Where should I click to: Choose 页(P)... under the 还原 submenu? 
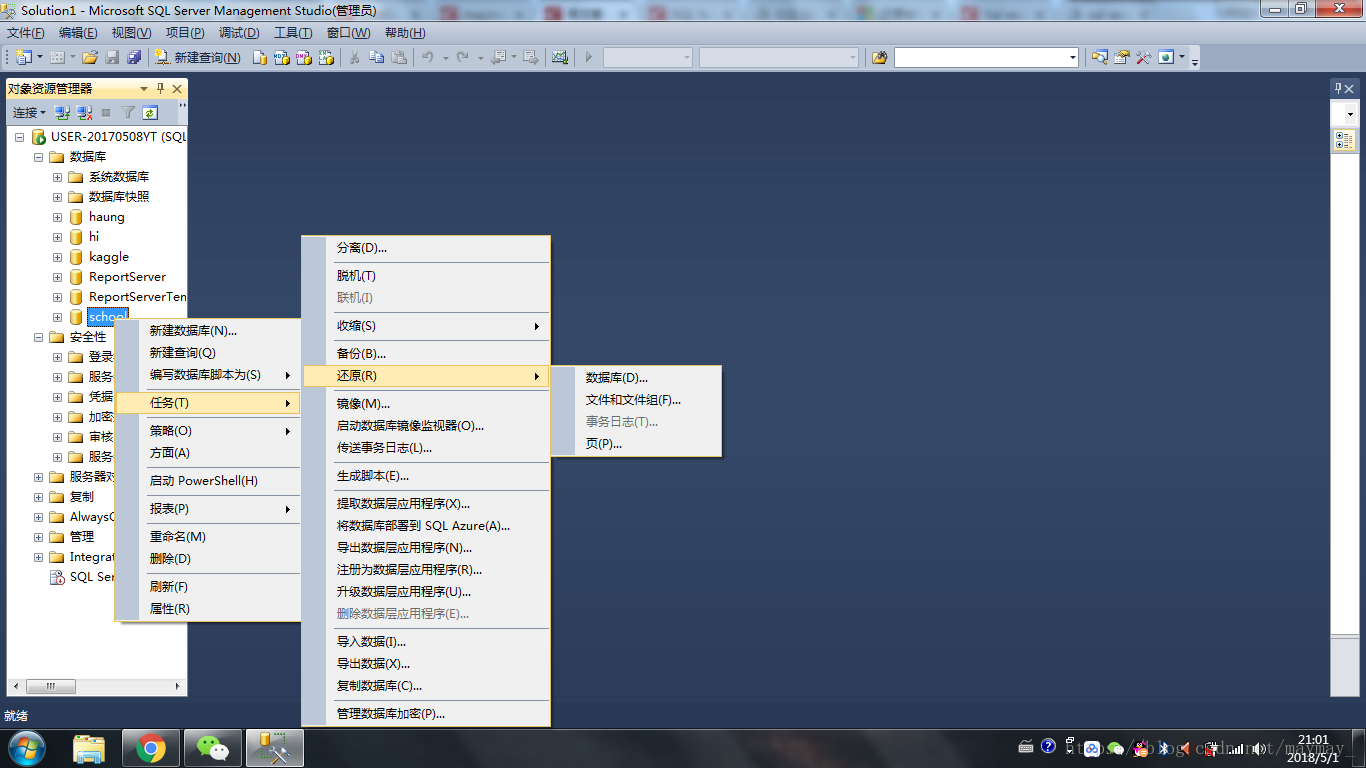(636, 444)
